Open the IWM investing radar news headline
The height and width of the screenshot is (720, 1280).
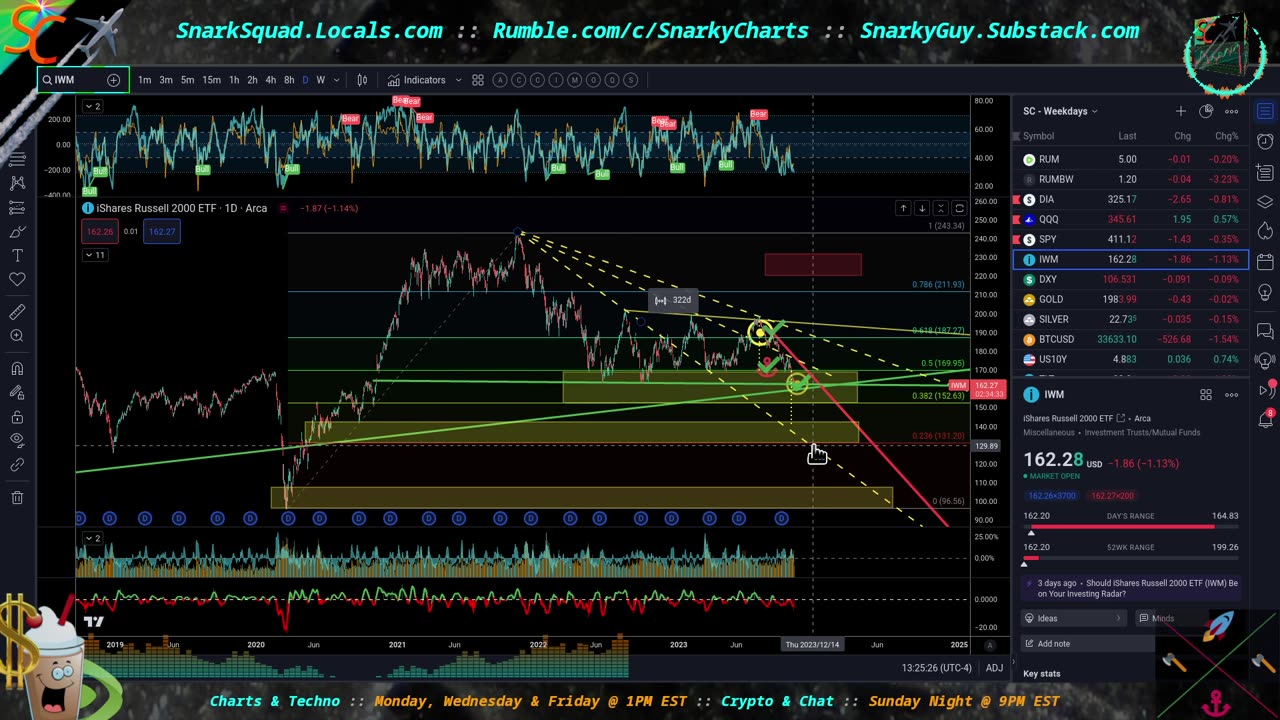pos(1137,588)
